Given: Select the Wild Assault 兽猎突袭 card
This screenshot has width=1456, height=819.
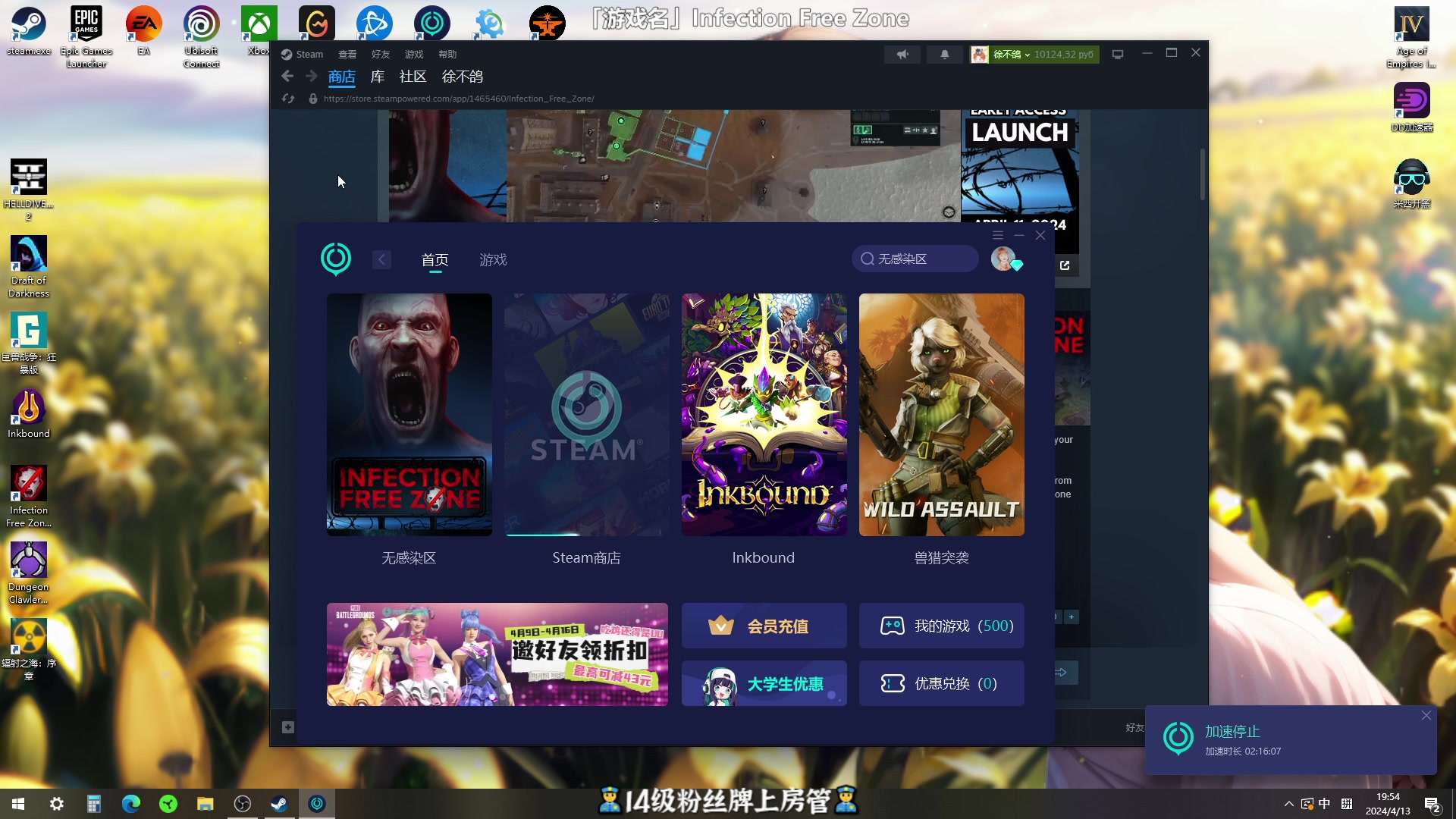Looking at the screenshot, I should click(x=942, y=415).
